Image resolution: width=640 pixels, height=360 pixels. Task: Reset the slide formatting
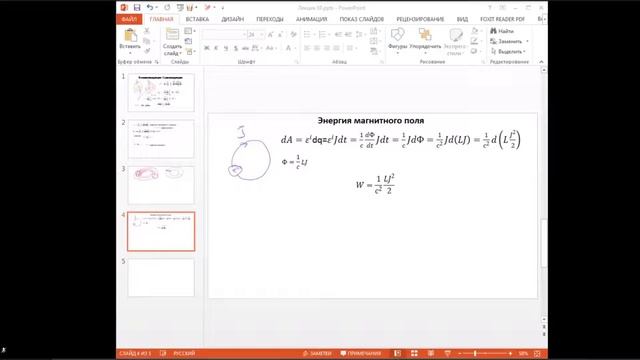tap(189, 41)
